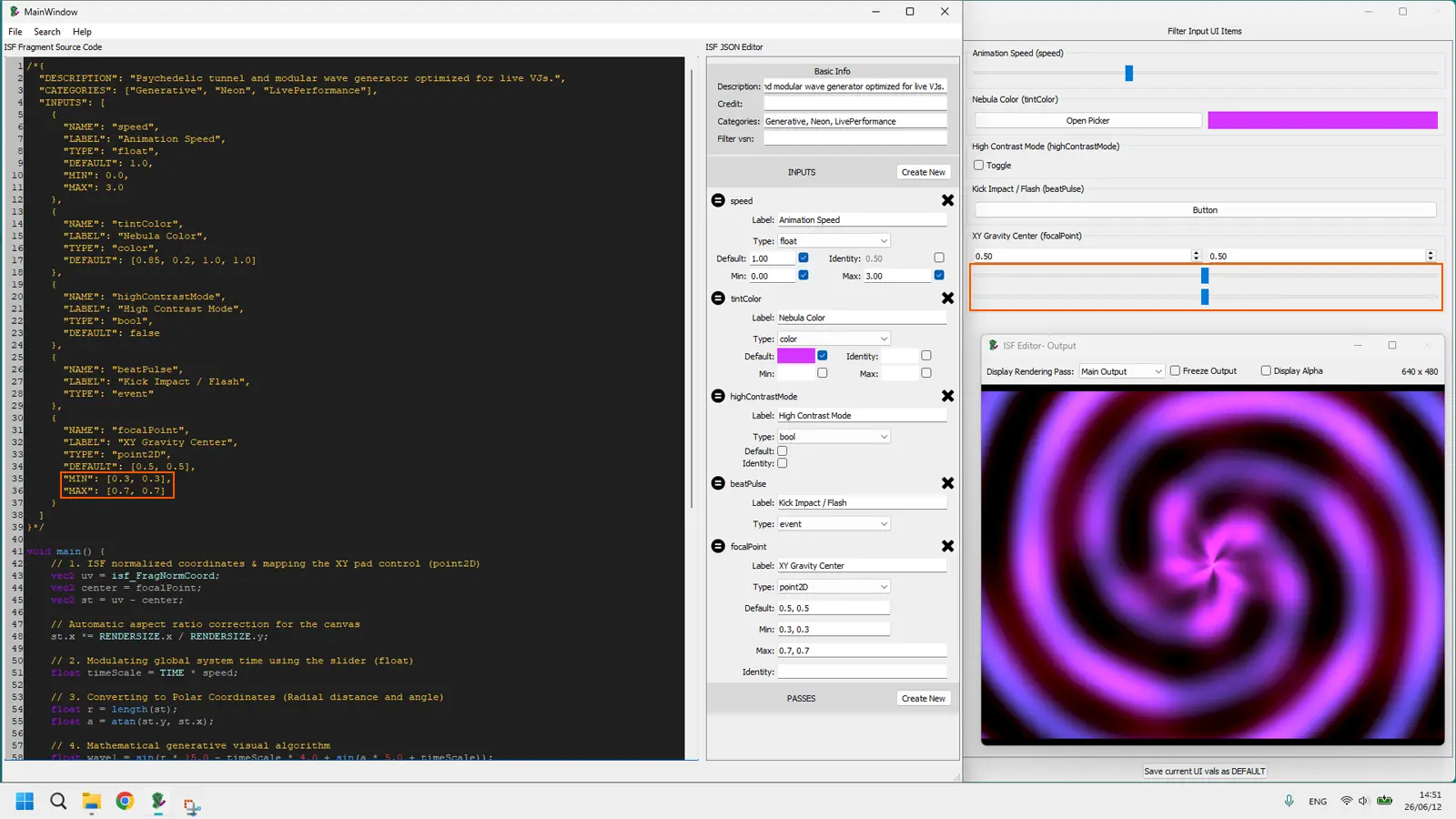Collapse the beatPulse input entry
1456x819 pixels.
click(718, 483)
